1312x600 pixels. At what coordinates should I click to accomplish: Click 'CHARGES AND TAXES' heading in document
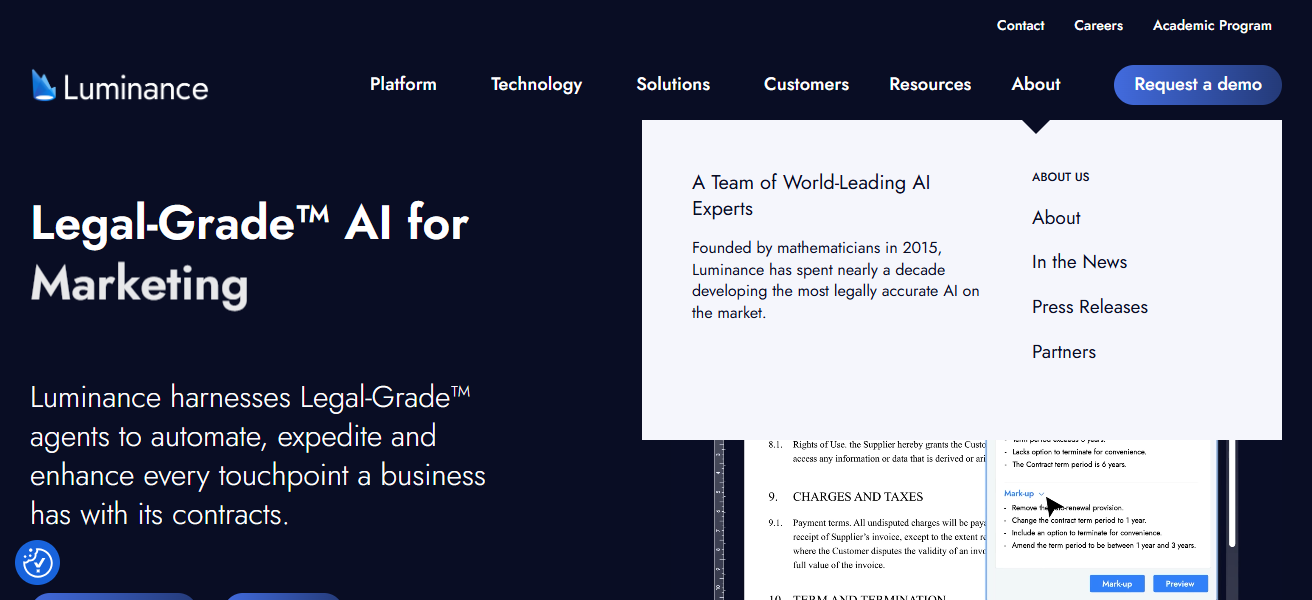tap(858, 497)
